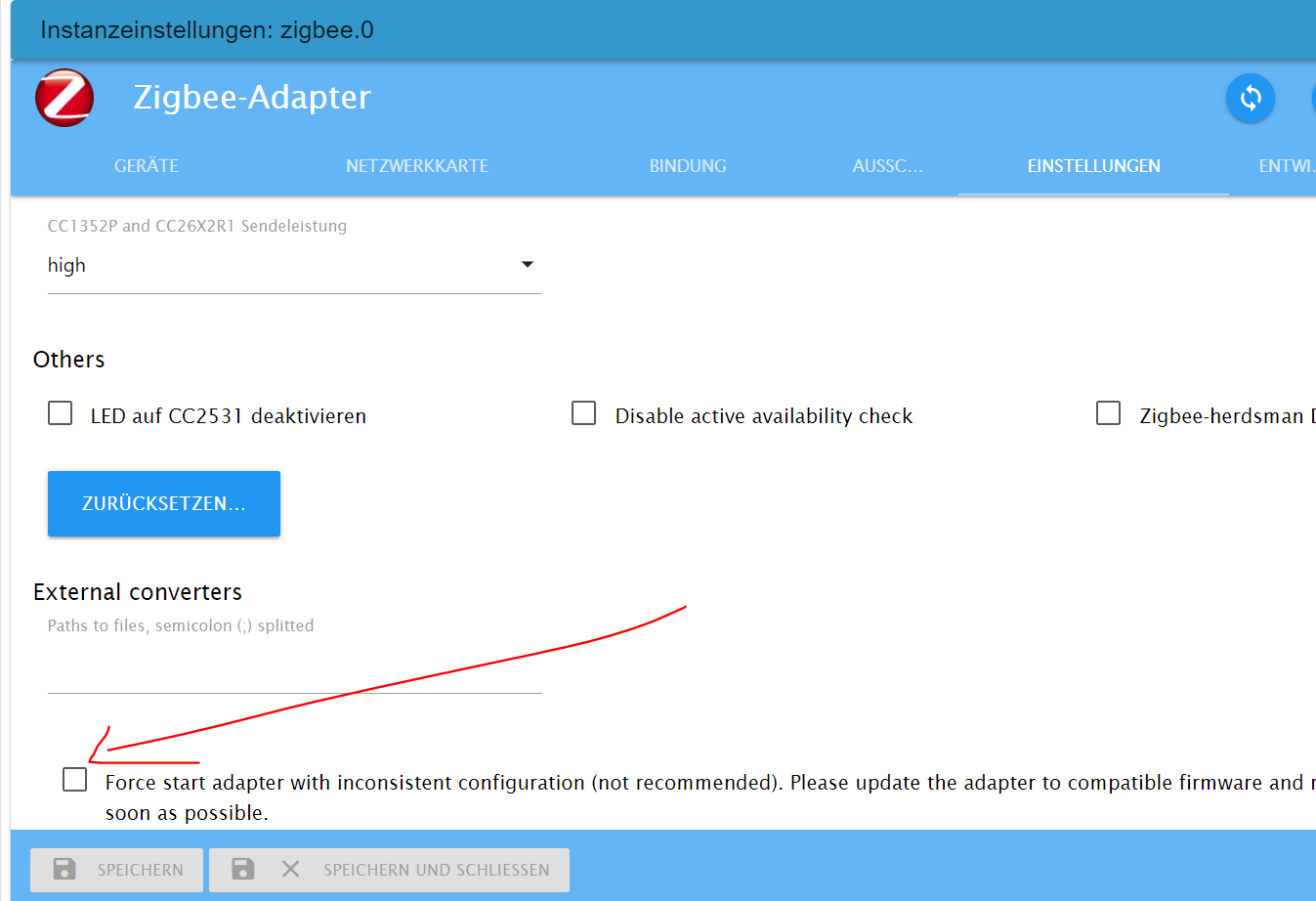
Task: Enable LED auf CC2531 deaktivieren checkbox
Action: (61, 413)
